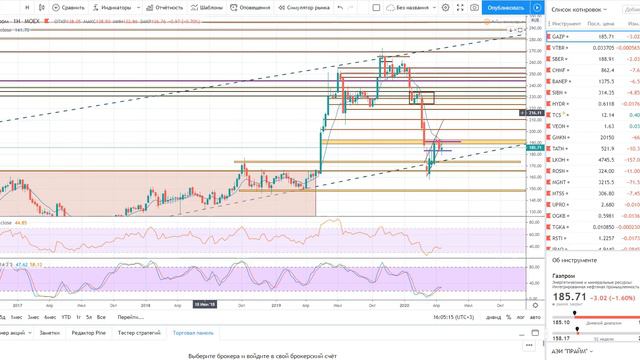The height and width of the screenshot is (360, 640).
Task: Click the red flag beside the chart symbol title
Action: pyautogui.click(x=47, y=21)
